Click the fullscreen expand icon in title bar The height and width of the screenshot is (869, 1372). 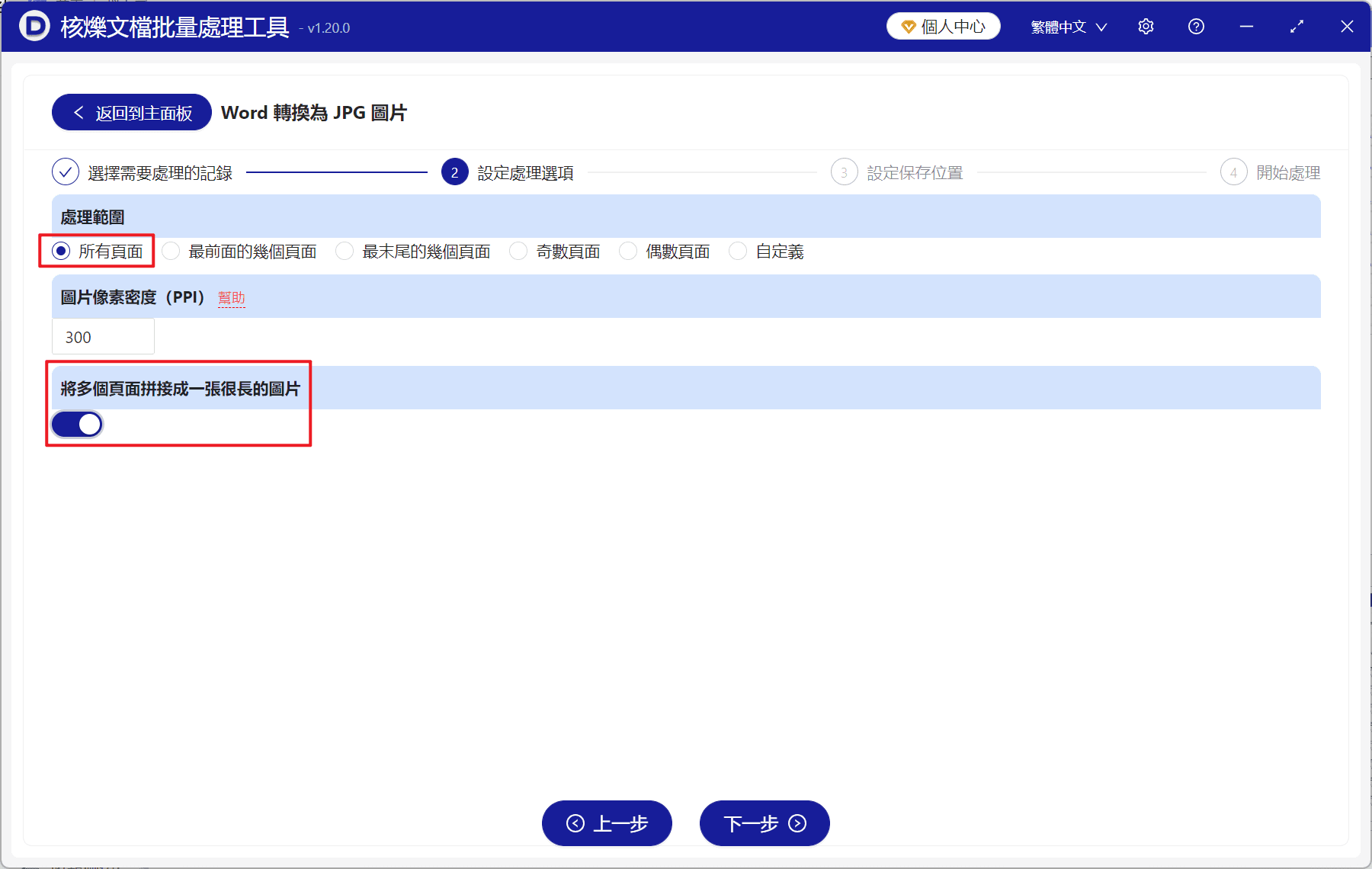(1297, 26)
